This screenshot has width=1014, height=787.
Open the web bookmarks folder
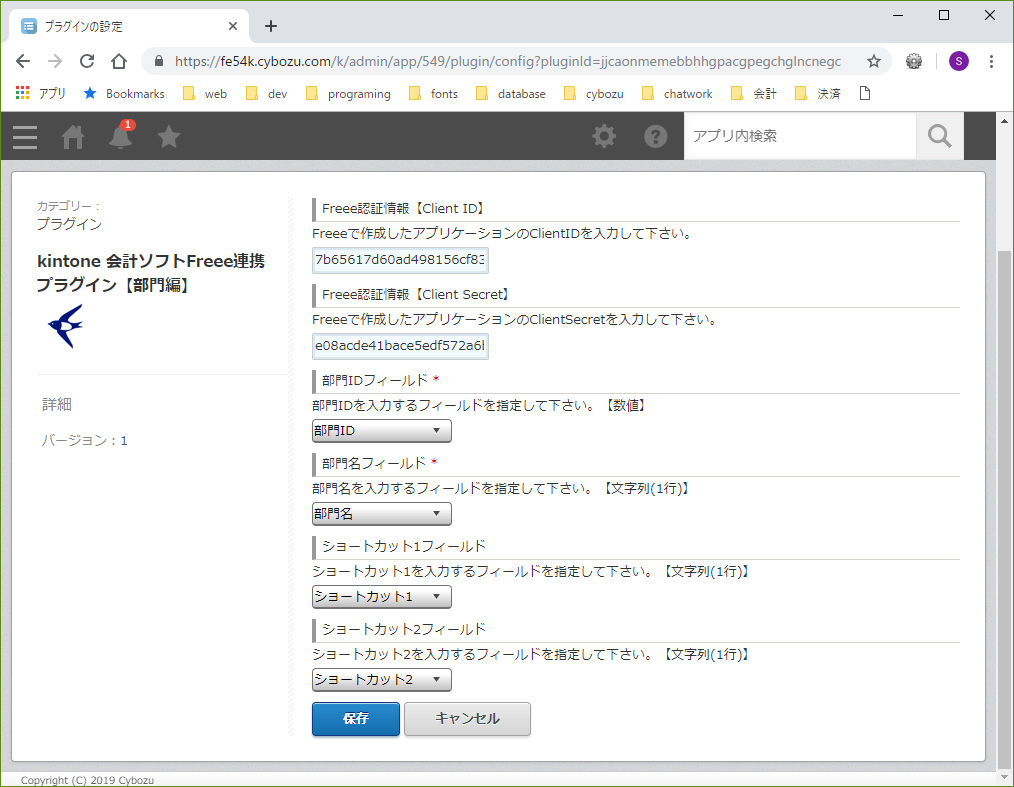point(205,94)
